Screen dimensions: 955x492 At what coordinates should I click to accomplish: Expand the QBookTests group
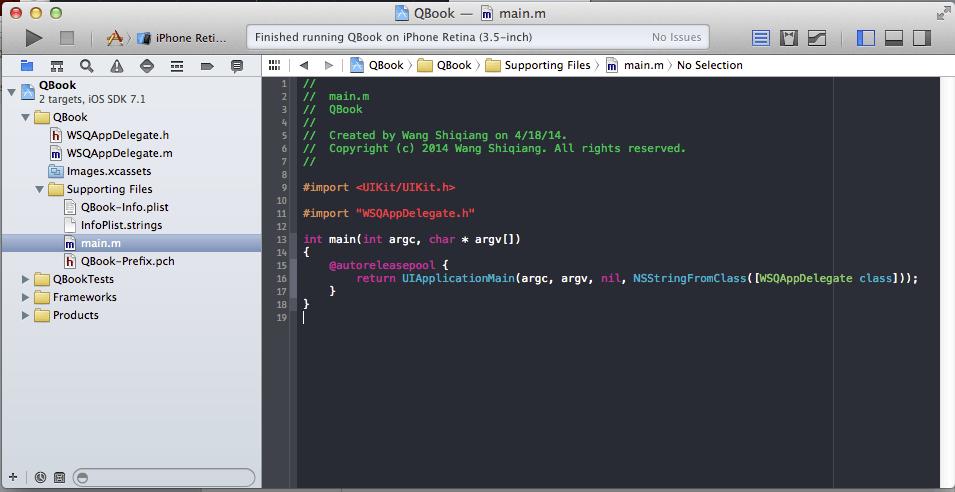coord(25,279)
